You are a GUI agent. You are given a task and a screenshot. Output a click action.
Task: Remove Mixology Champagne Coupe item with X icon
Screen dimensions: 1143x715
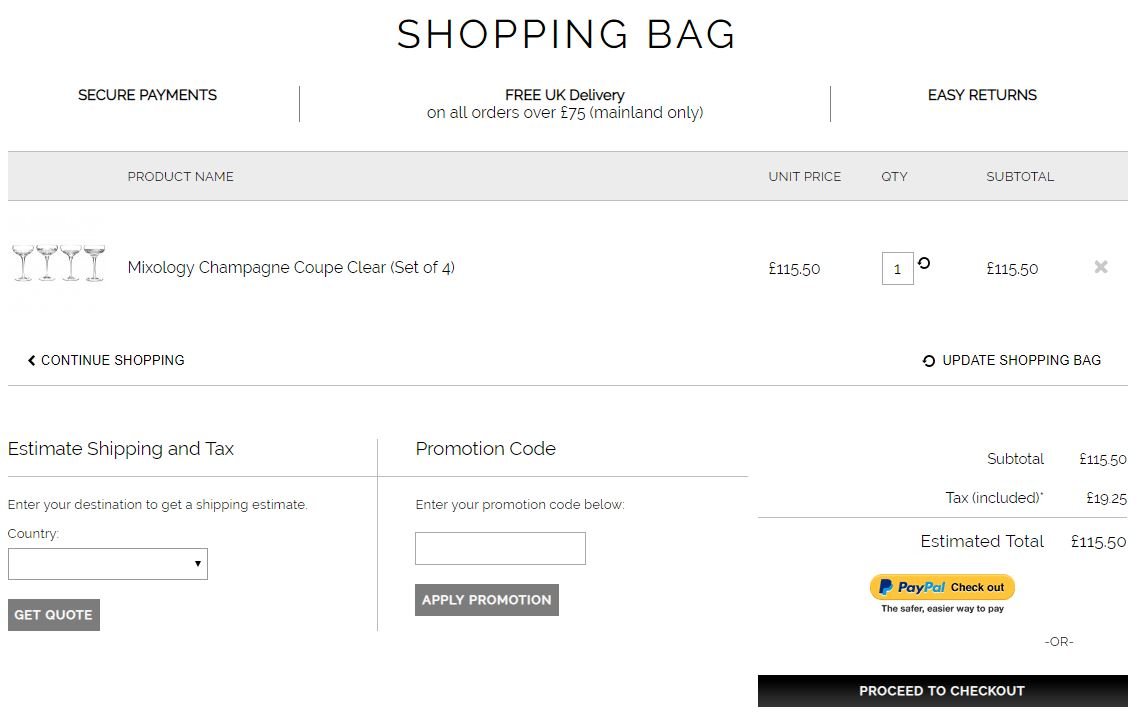tap(1101, 267)
